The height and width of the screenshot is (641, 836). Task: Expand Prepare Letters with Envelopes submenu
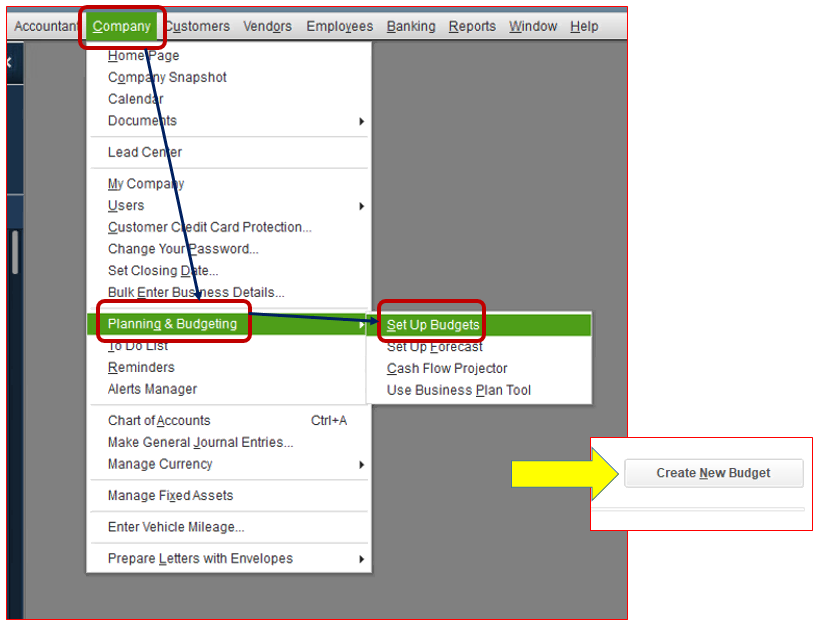coord(229,559)
